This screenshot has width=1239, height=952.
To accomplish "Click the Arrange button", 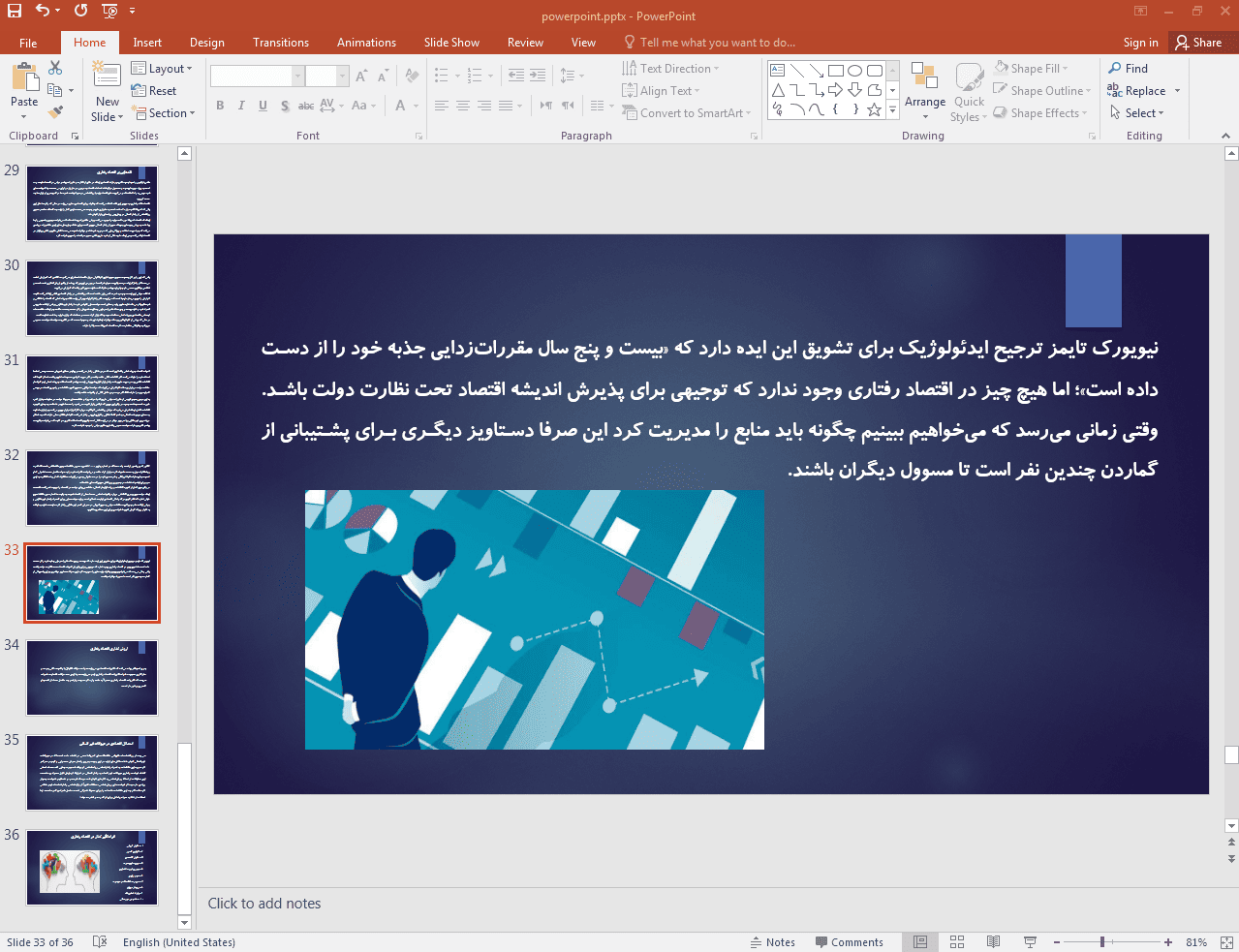I will [x=925, y=91].
